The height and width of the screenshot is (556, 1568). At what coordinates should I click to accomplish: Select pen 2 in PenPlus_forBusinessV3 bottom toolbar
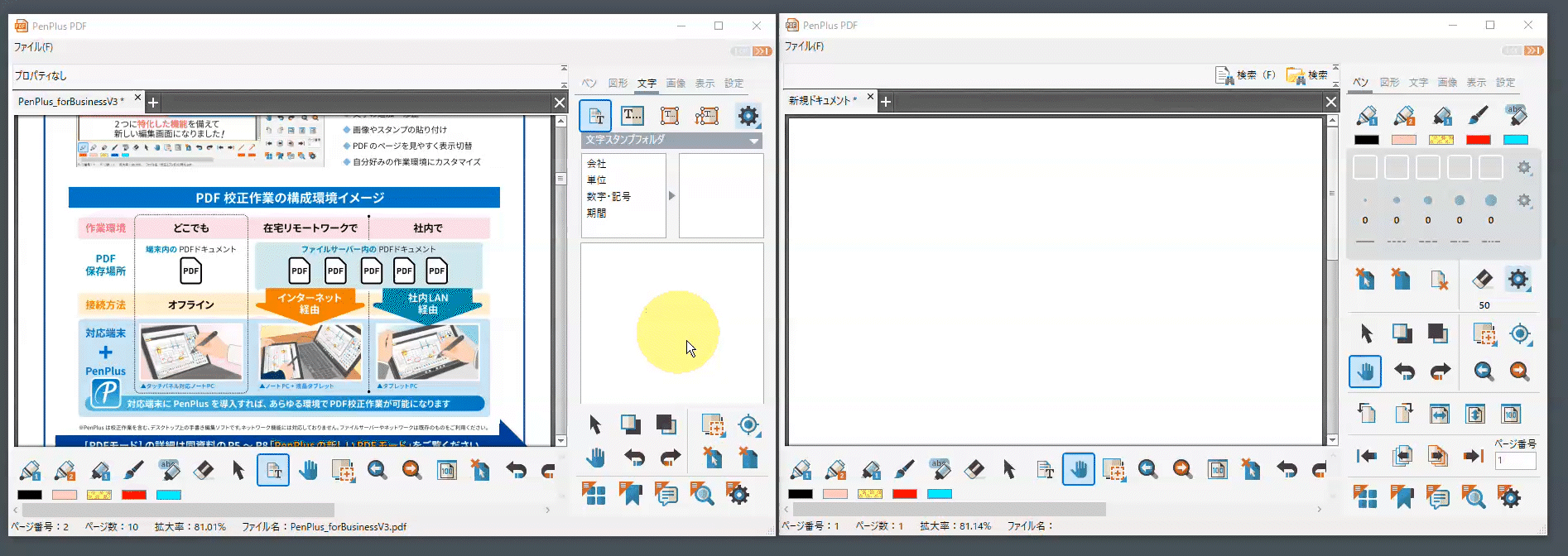[65, 471]
